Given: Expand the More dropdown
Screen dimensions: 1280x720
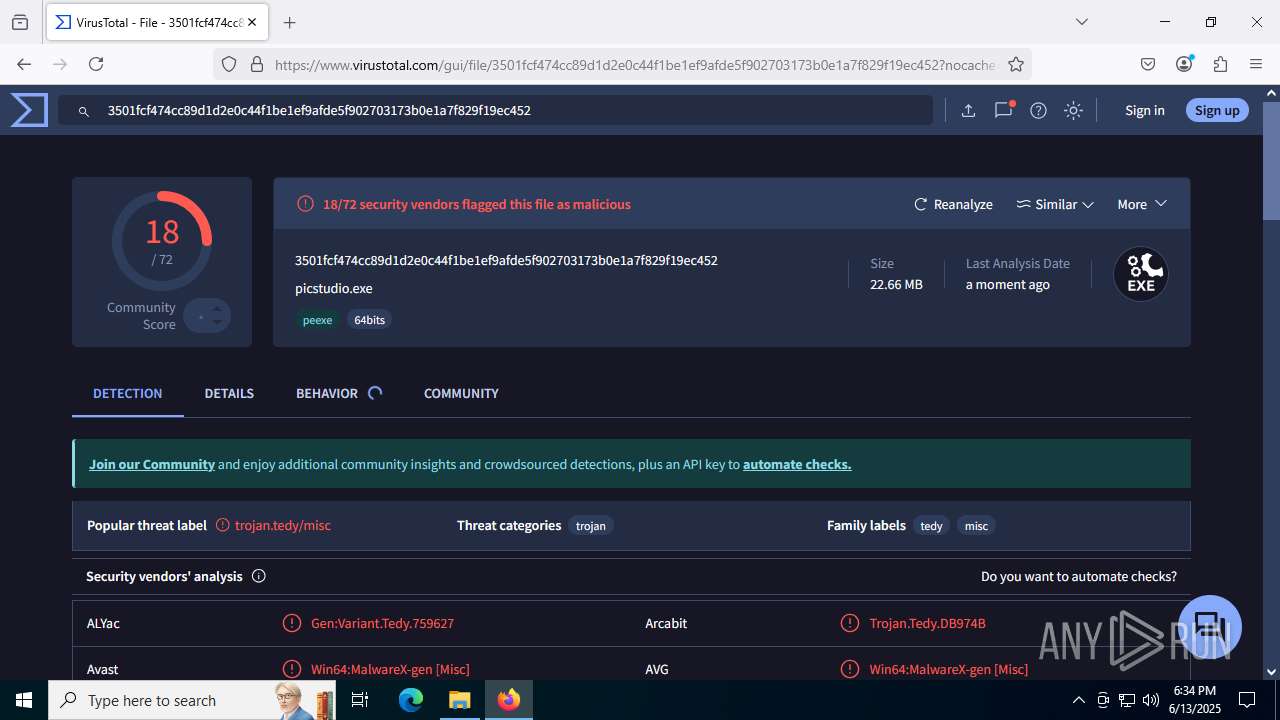Looking at the screenshot, I should point(1142,204).
